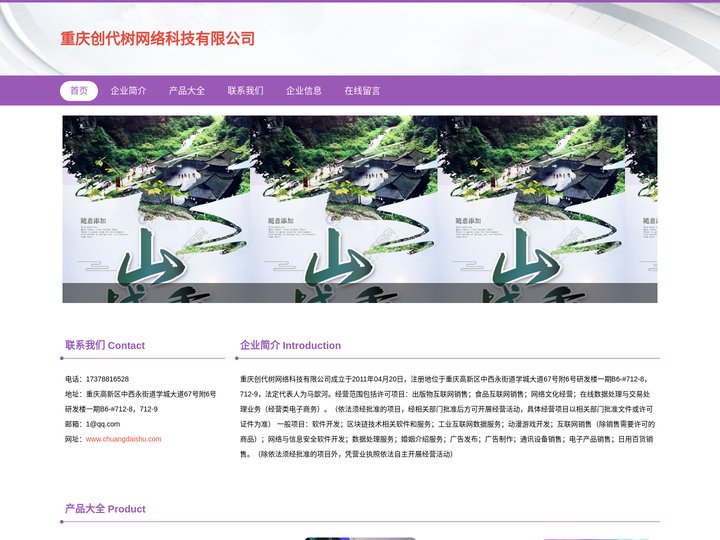Click the mountain landscape banner image
720x540 pixels.
click(x=360, y=209)
